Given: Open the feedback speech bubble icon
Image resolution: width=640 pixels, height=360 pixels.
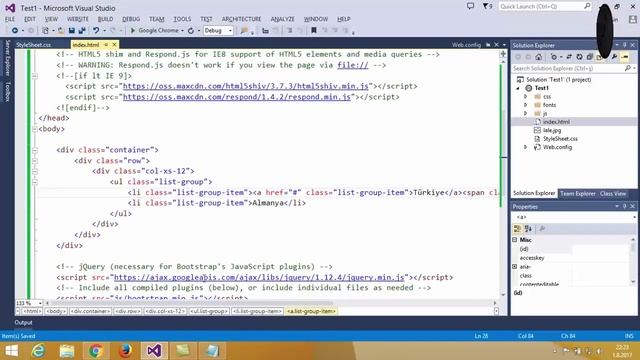Looking at the screenshot, I should 470,6.
